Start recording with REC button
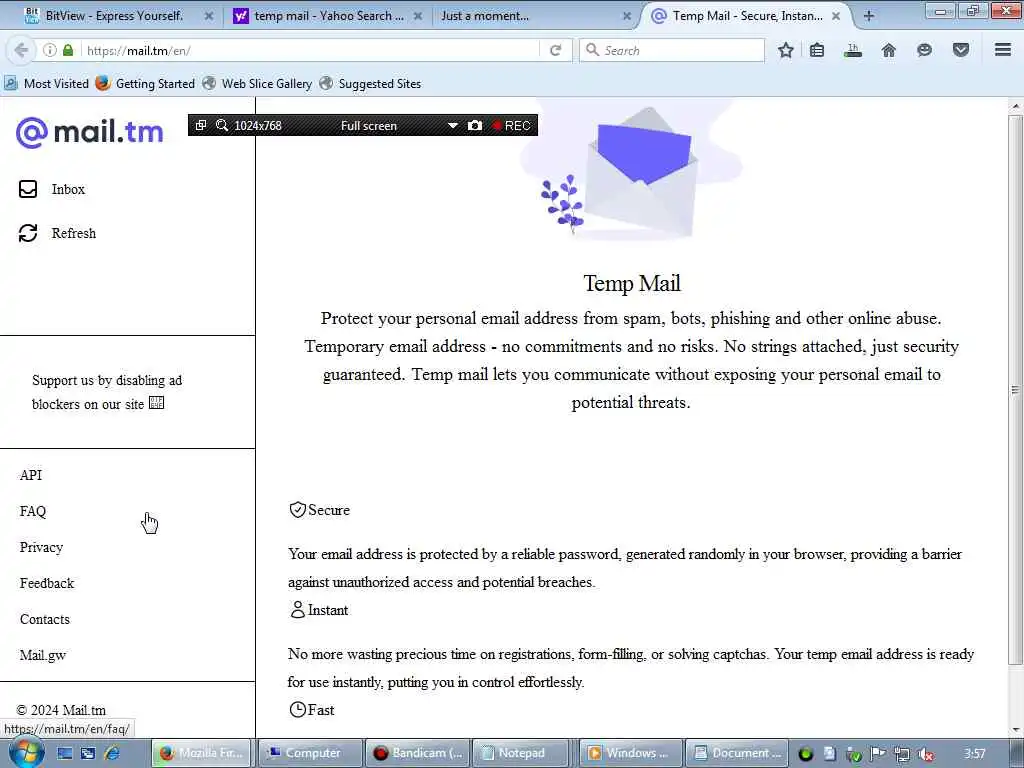This screenshot has width=1024, height=768. (511, 125)
